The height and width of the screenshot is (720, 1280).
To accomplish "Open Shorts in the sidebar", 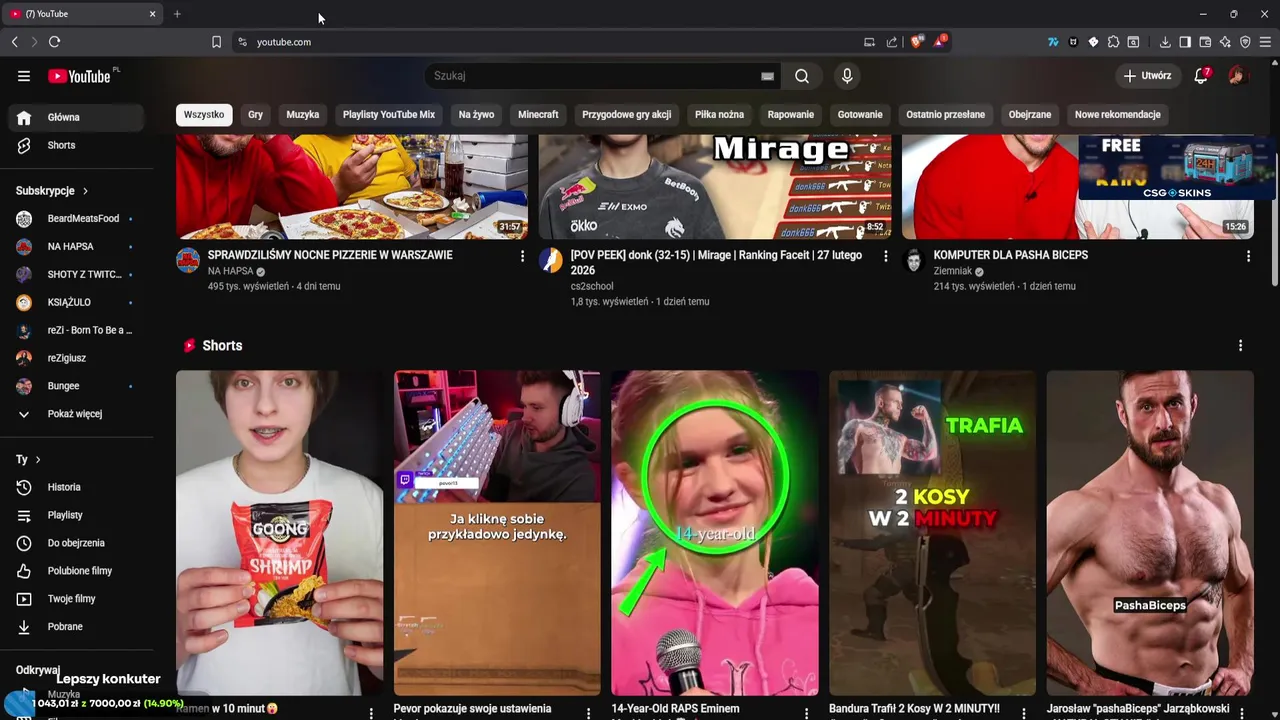I will [77, 145].
